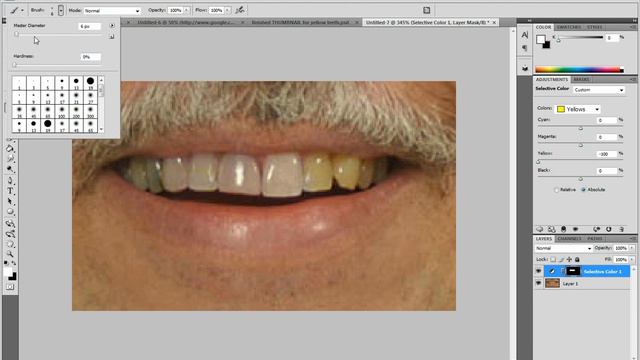Open the tool preset picker arrow
This screenshot has width=640, height=360.
coord(22,10)
